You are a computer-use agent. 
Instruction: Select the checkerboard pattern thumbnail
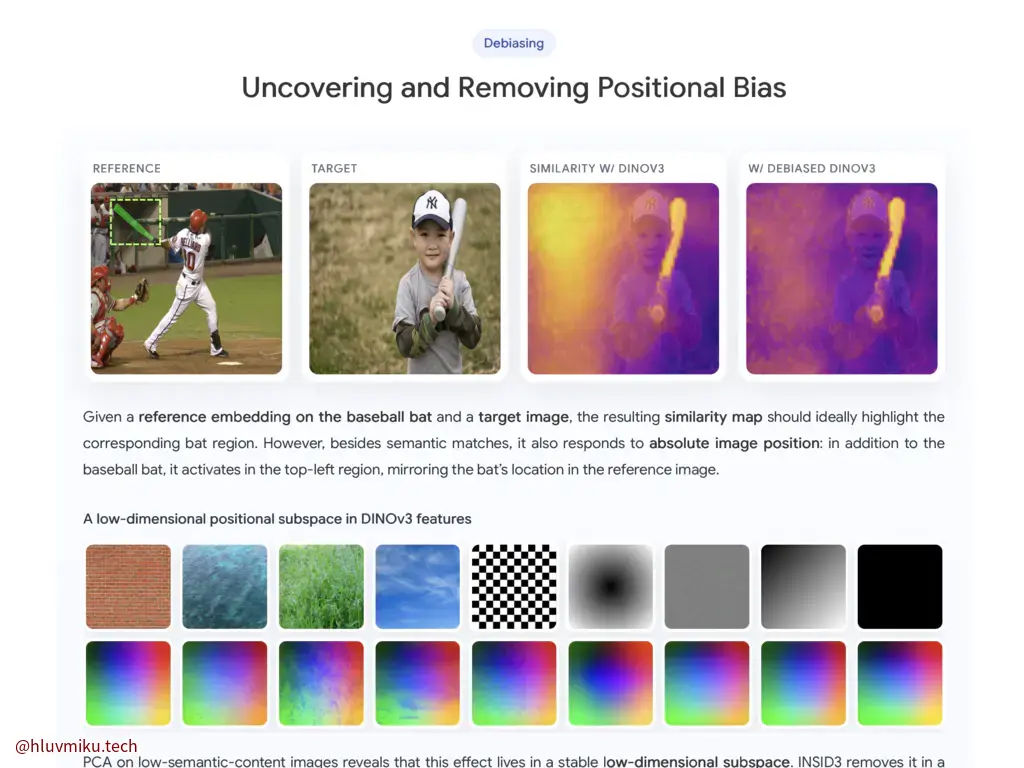[514, 586]
